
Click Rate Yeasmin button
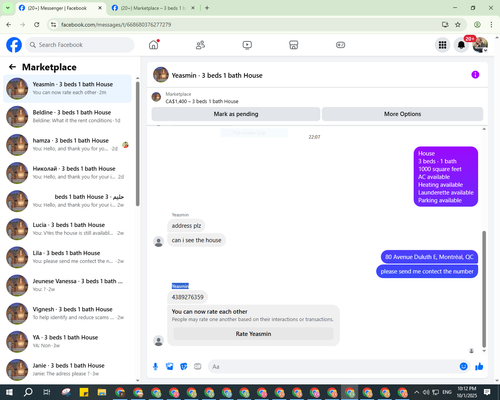click(253, 334)
